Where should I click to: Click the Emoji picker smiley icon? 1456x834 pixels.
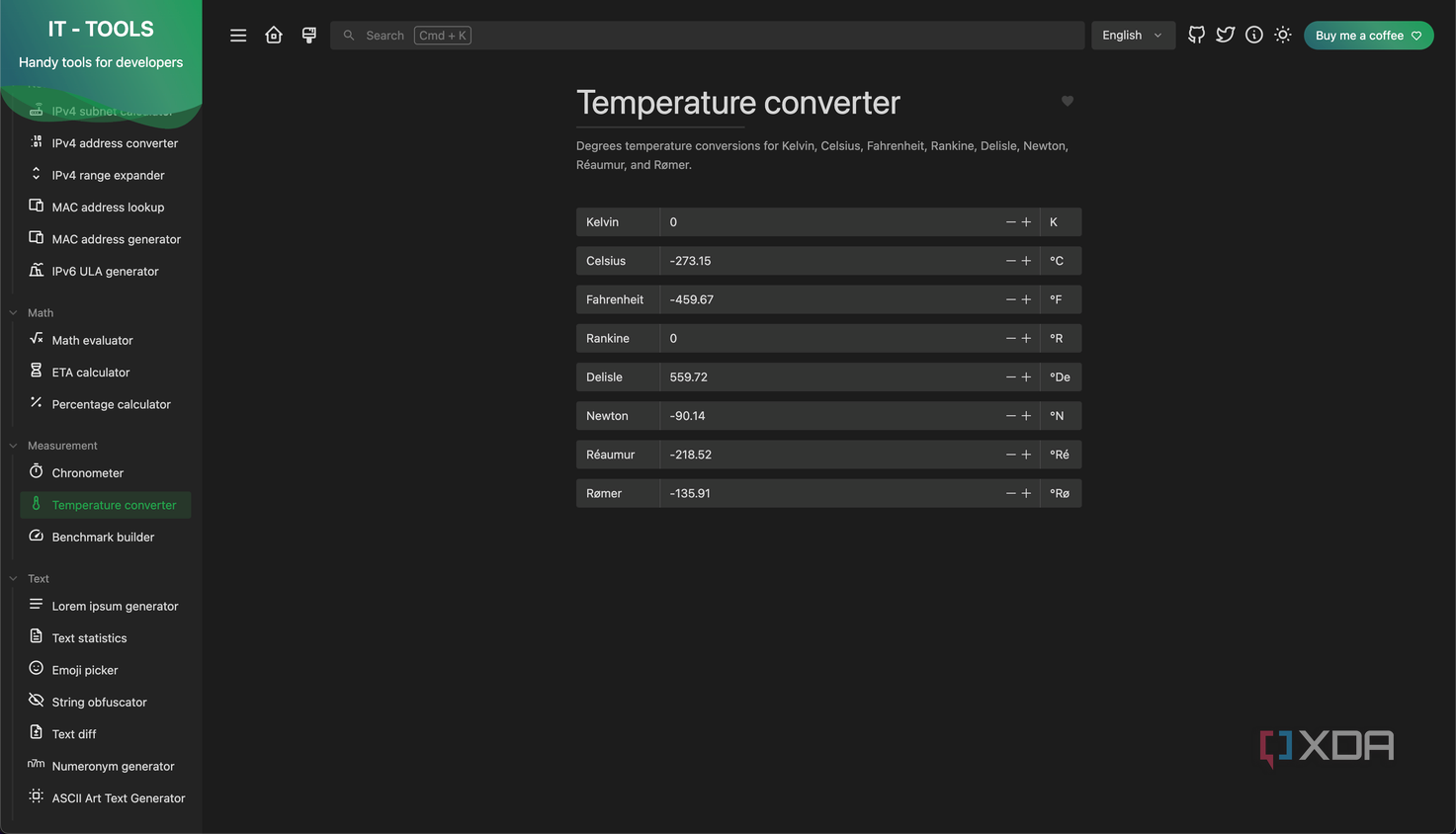click(x=37, y=668)
